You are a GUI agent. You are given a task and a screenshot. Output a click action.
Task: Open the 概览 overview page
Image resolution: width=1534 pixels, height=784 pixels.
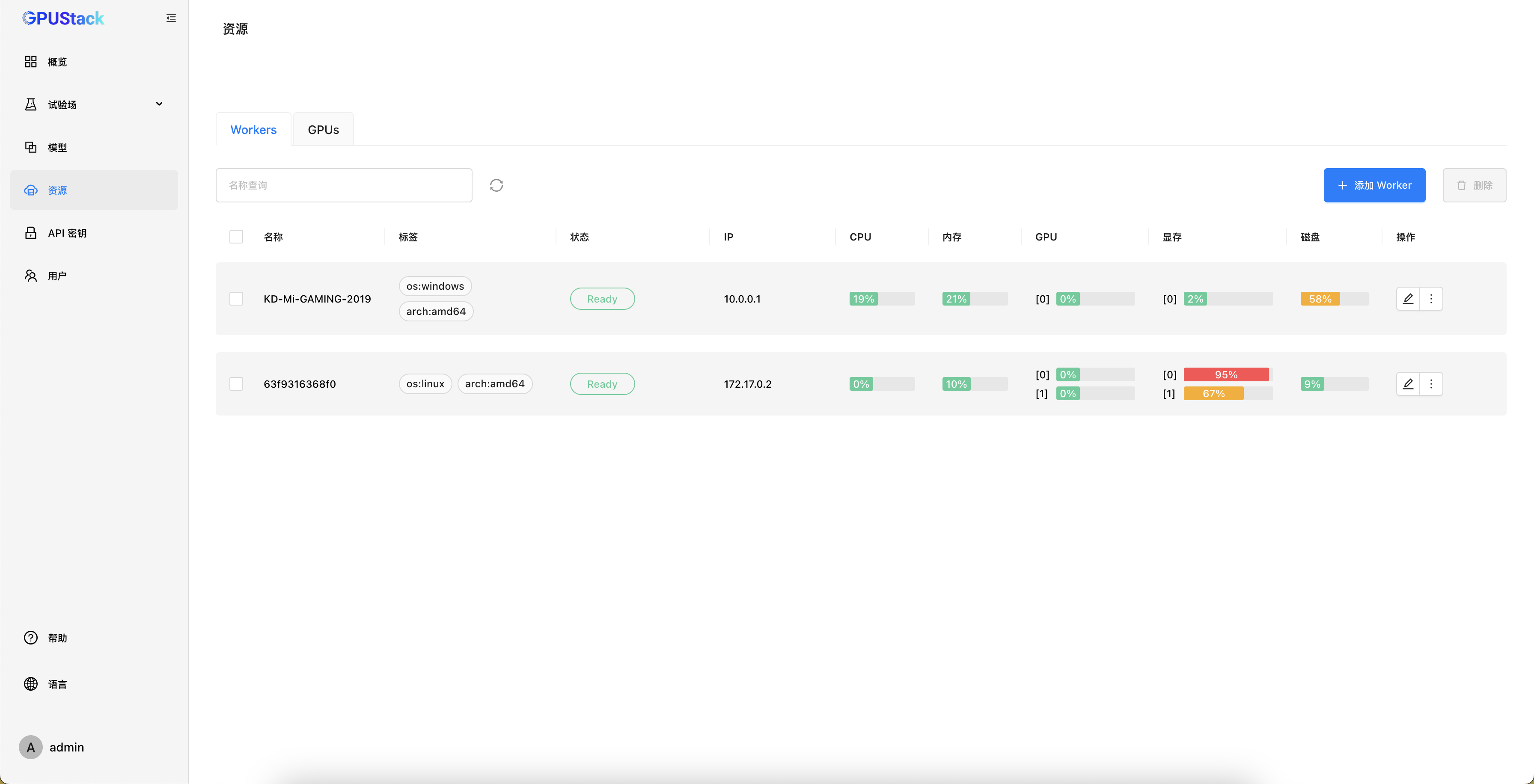click(56, 61)
